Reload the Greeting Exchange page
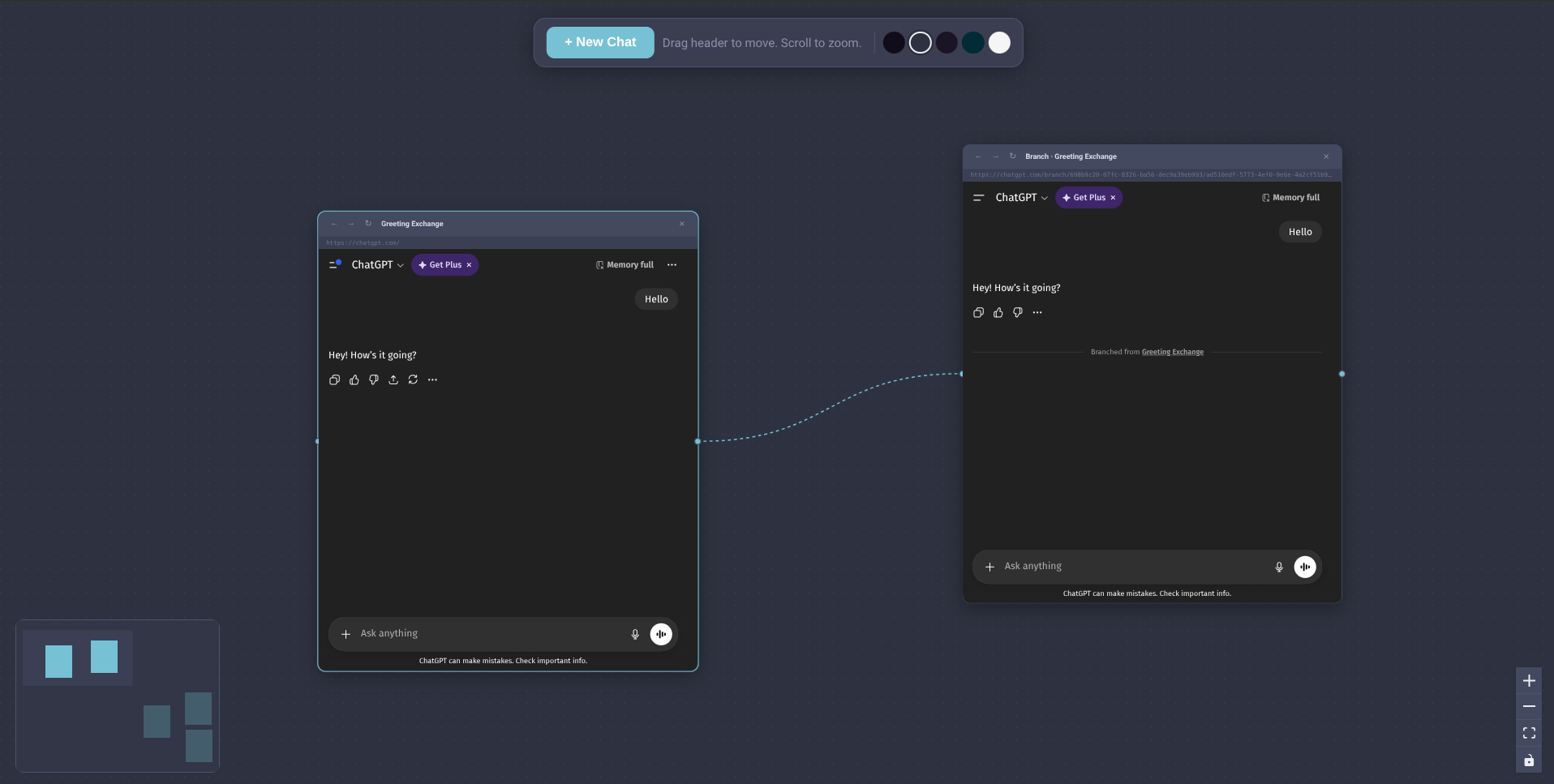The width and height of the screenshot is (1554, 784). 368,224
